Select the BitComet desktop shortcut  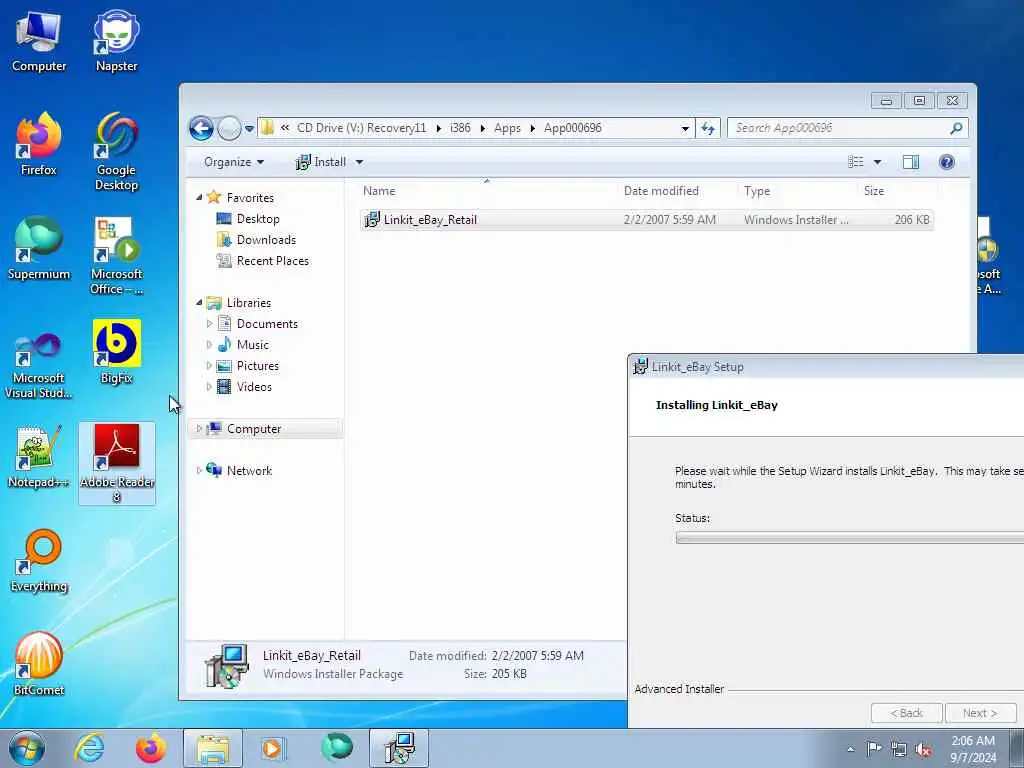pos(39,664)
